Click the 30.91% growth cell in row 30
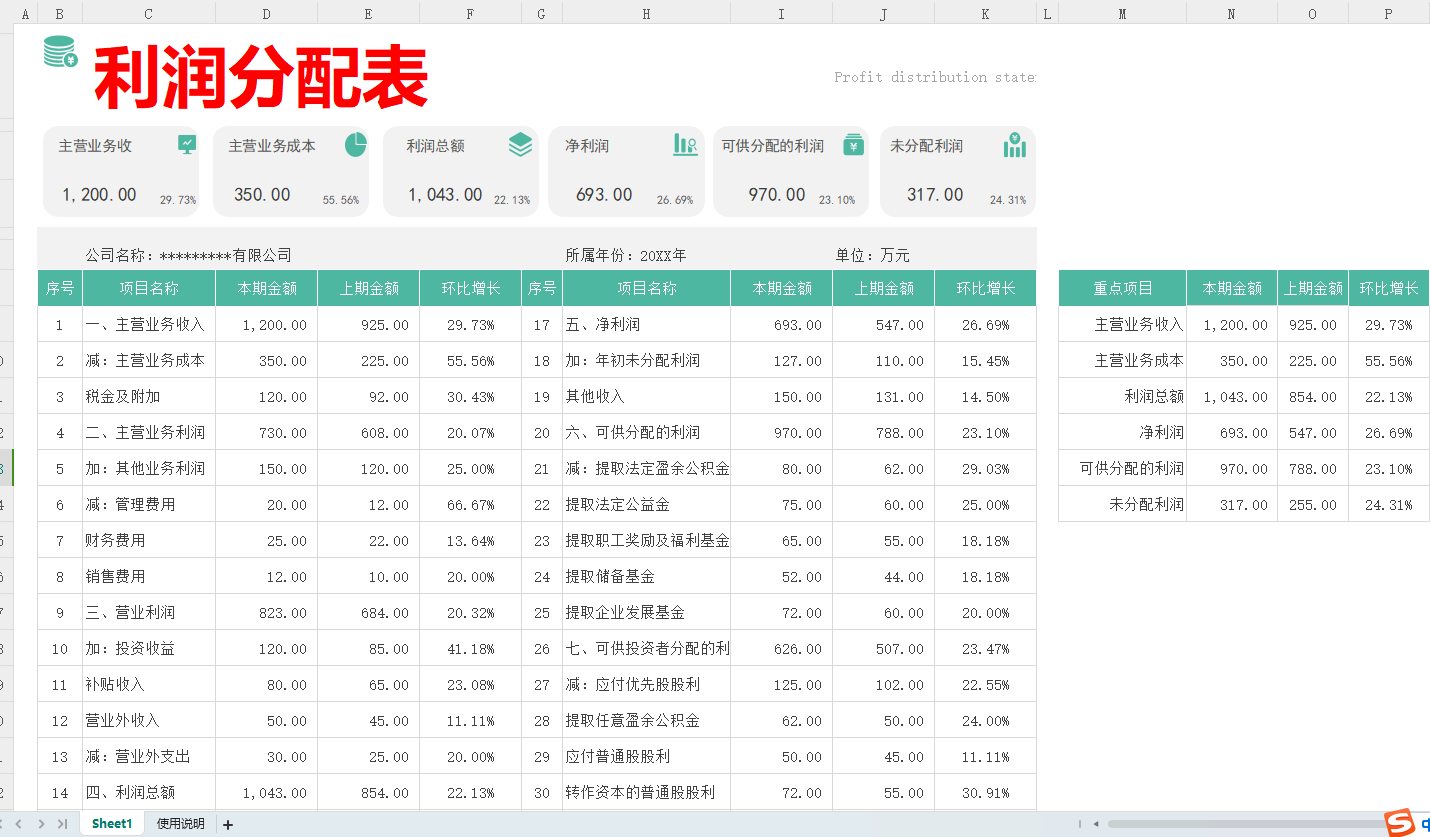The image size is (1430, 837). (985, 793)
